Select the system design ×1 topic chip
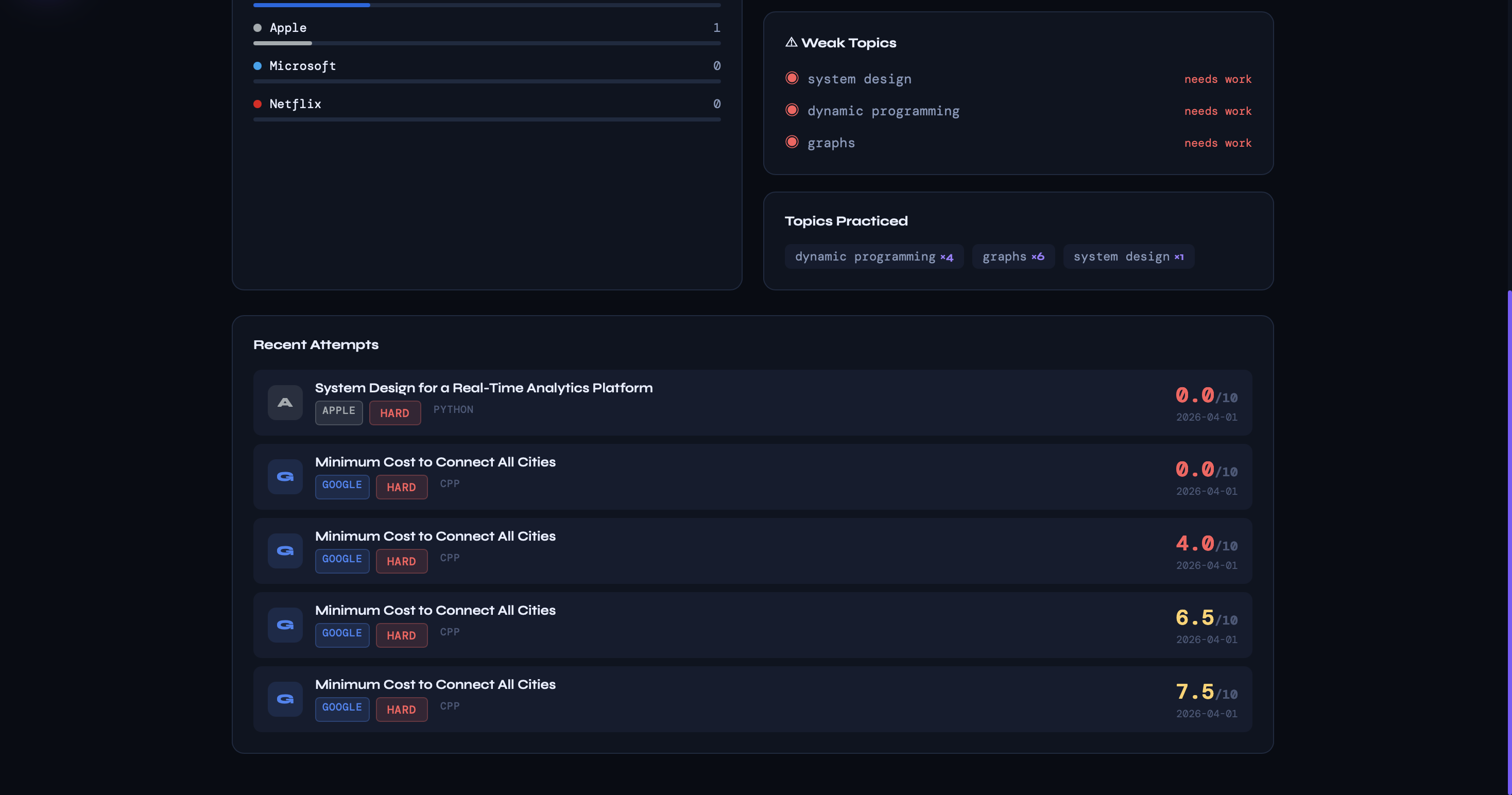The height and width of the screenshot is (795, 1512). coord(1128,256)
